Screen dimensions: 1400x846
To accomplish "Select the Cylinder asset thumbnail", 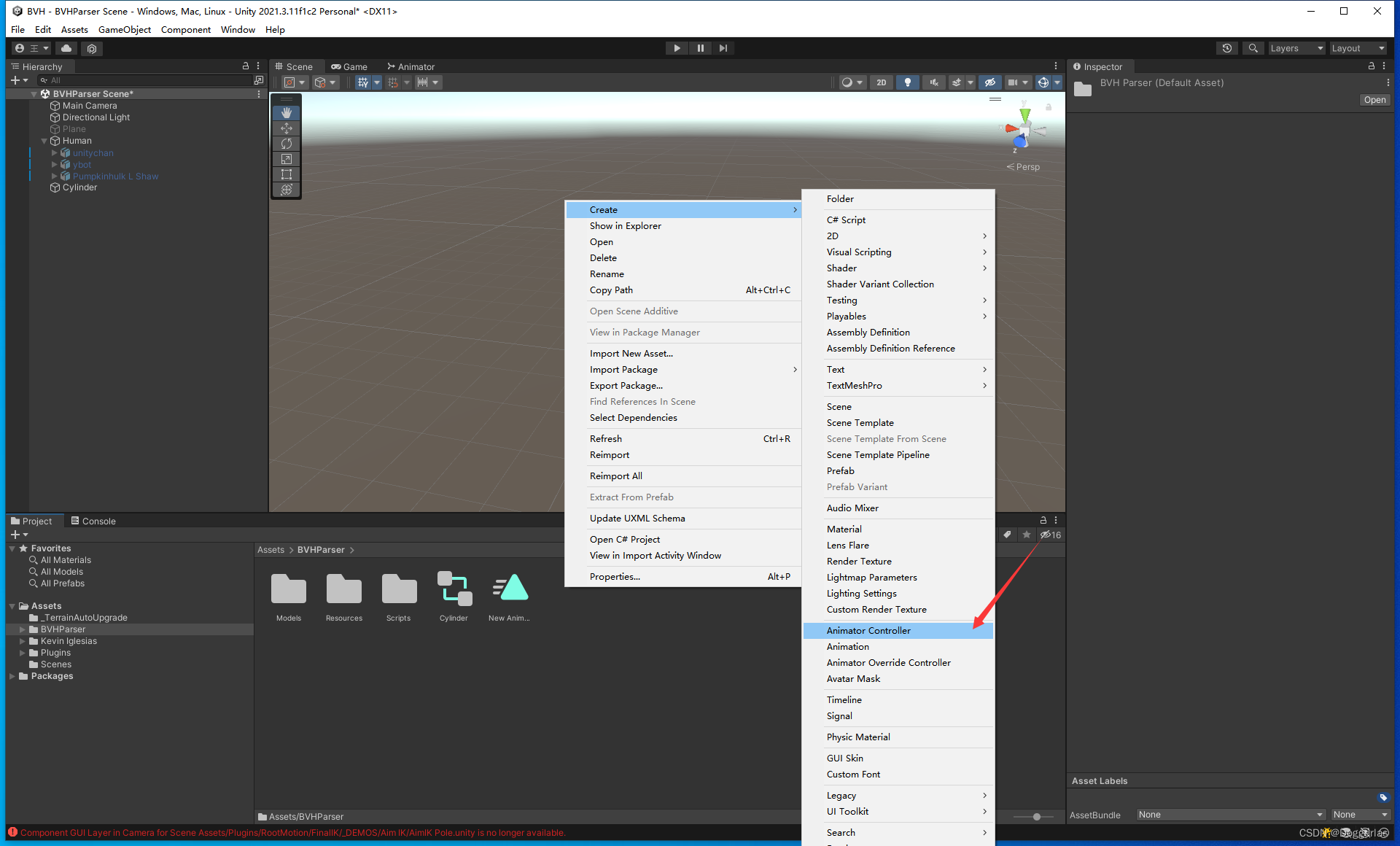I will (x=454, y=589).
